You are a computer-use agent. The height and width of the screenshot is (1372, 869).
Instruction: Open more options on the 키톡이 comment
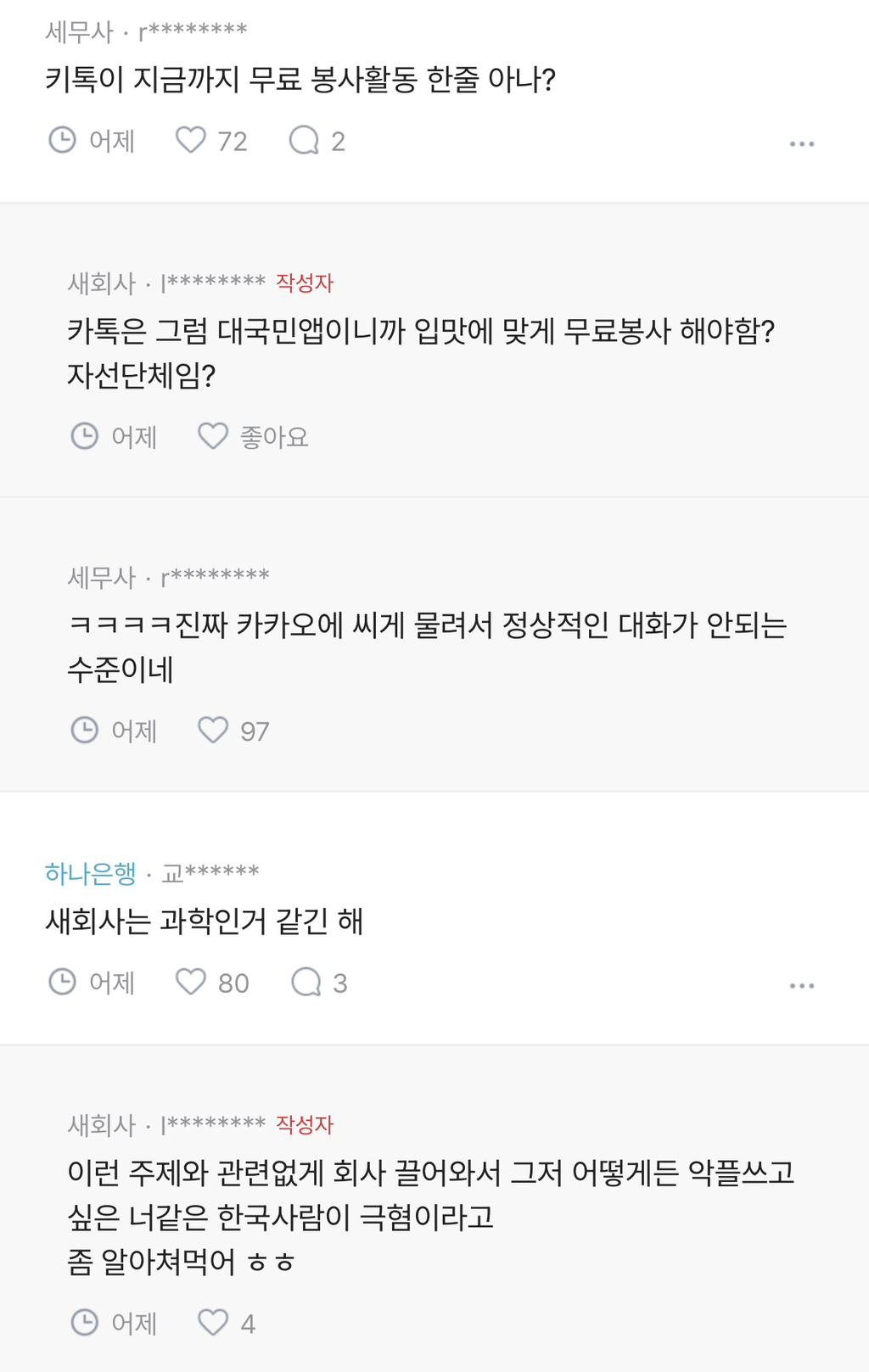801,144
